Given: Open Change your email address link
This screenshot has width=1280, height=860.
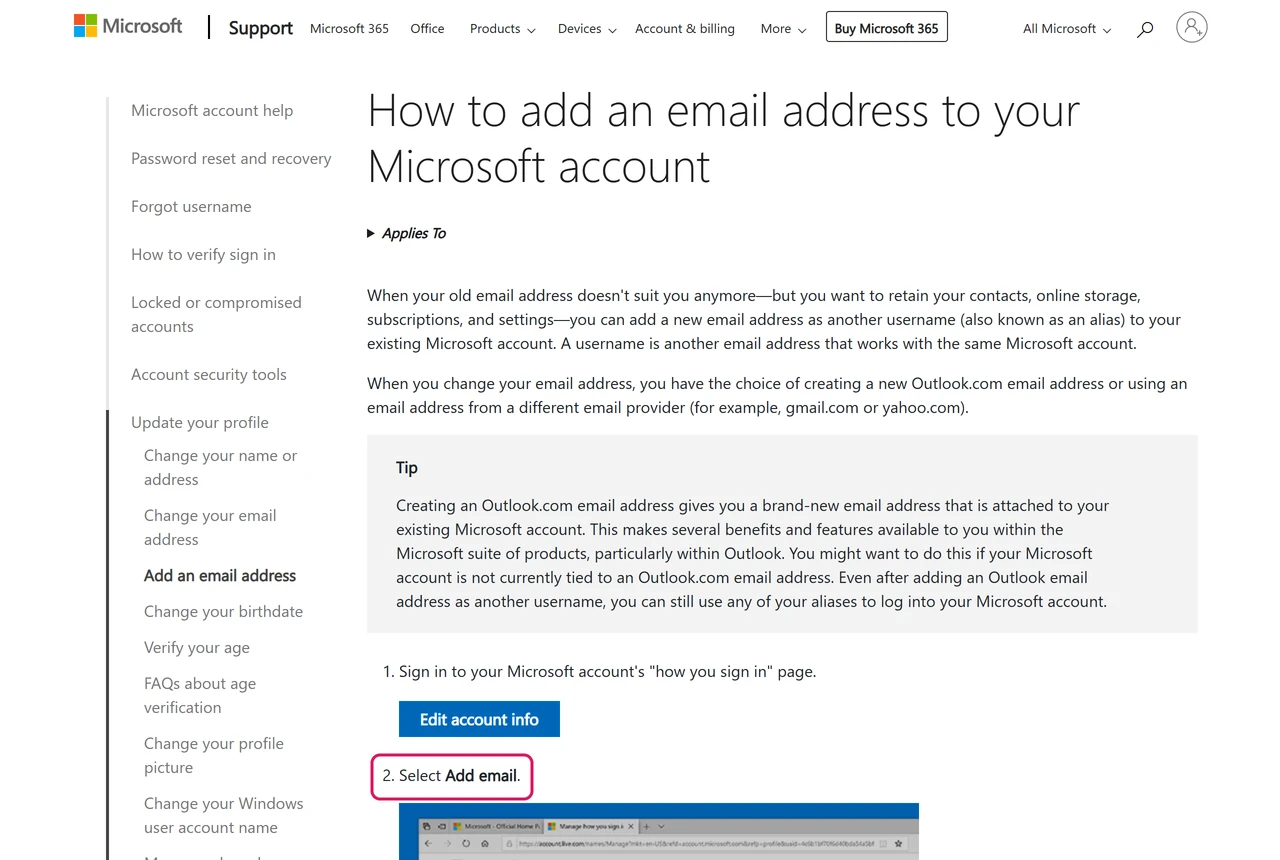Looking at the screenshot, I should point(210,527).
